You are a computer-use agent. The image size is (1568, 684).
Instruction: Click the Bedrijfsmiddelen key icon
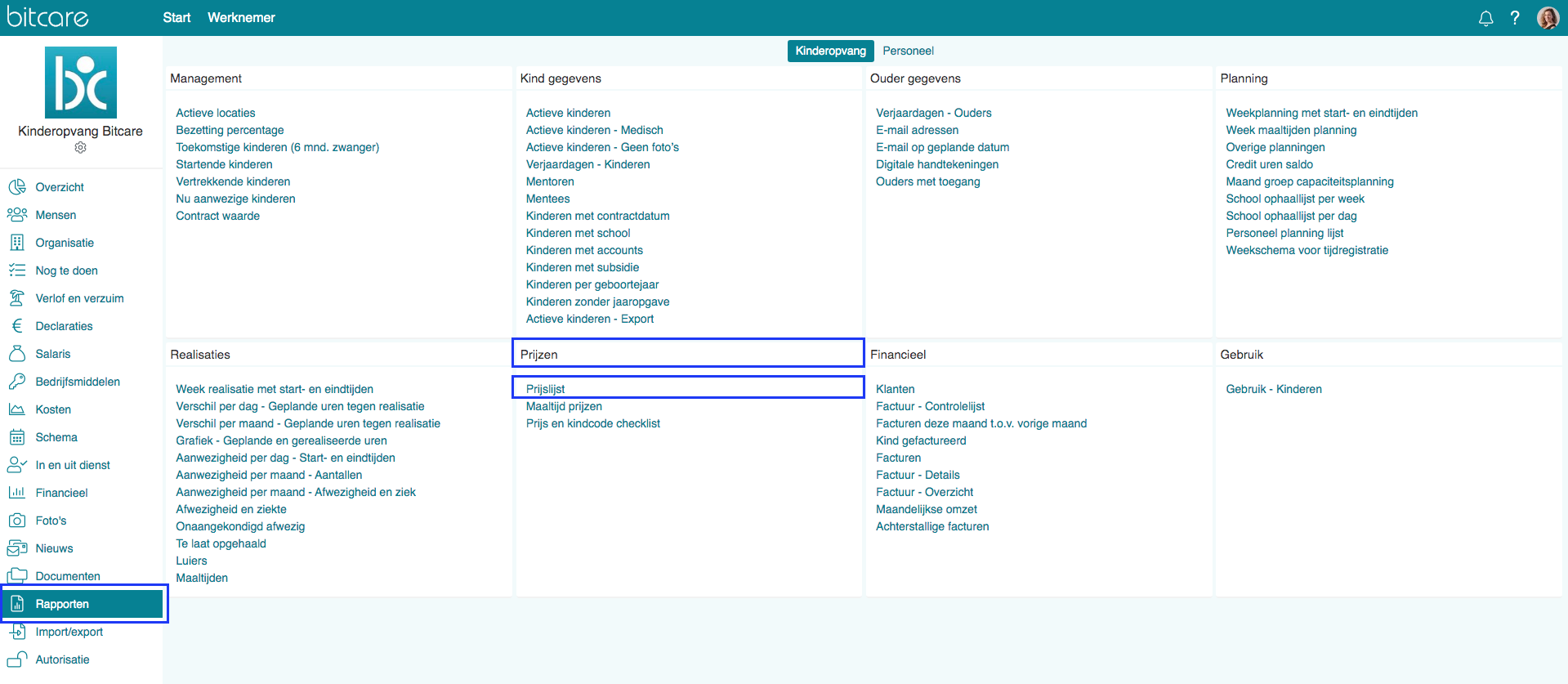tap(17, 382)
